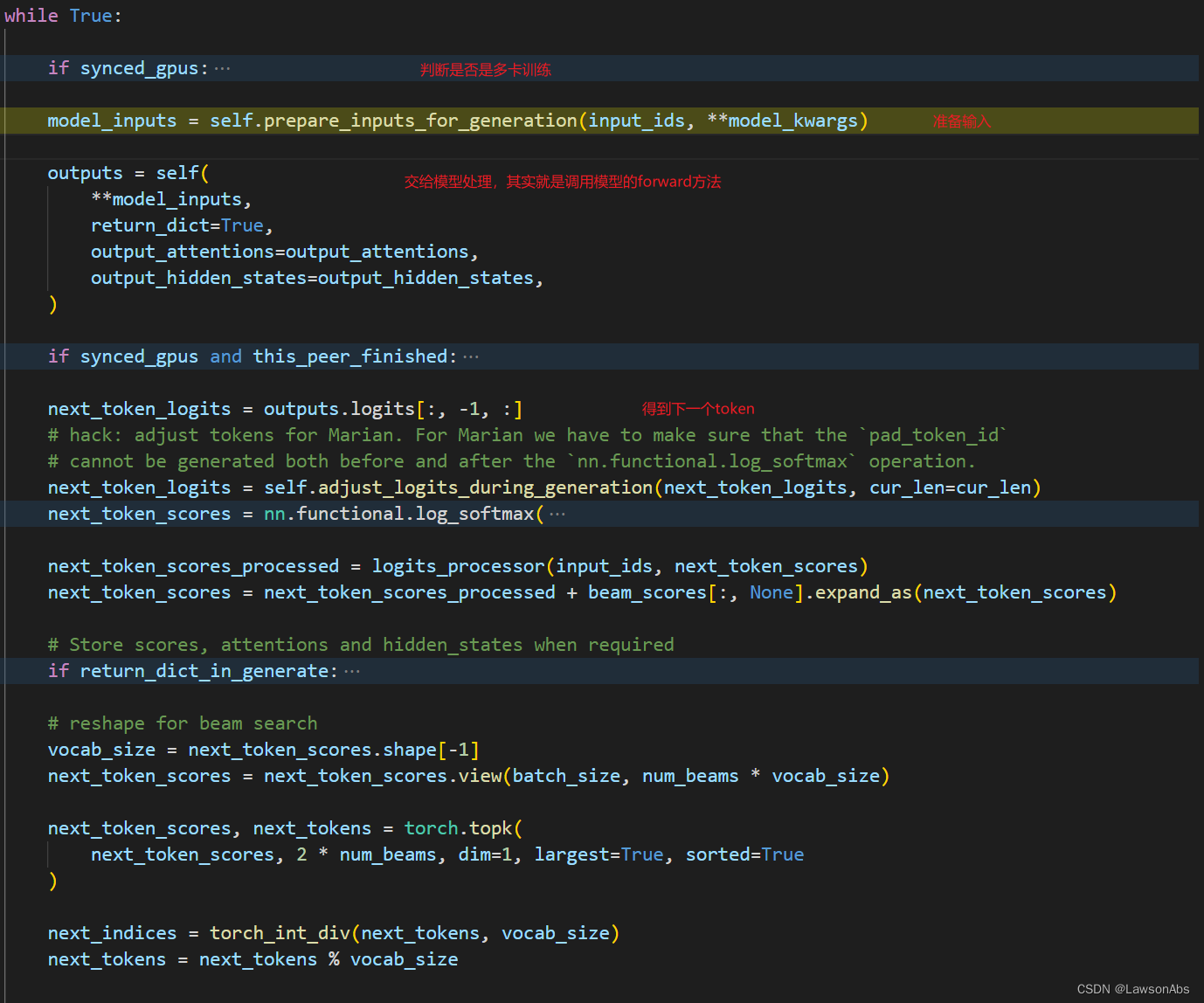Screen dimensions: 1204x1003
Task: Click the red annotation '准备输入'
Action: [x=961, y=121]
